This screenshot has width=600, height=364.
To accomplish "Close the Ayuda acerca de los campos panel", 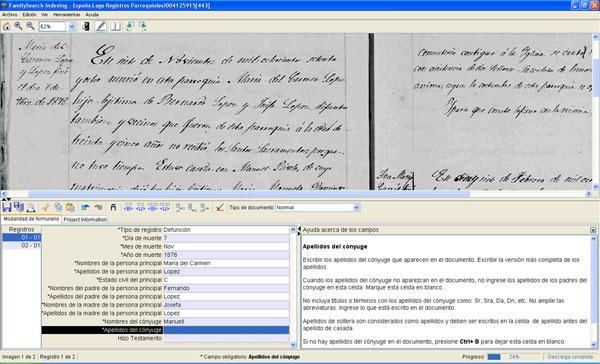I will 593,230.
